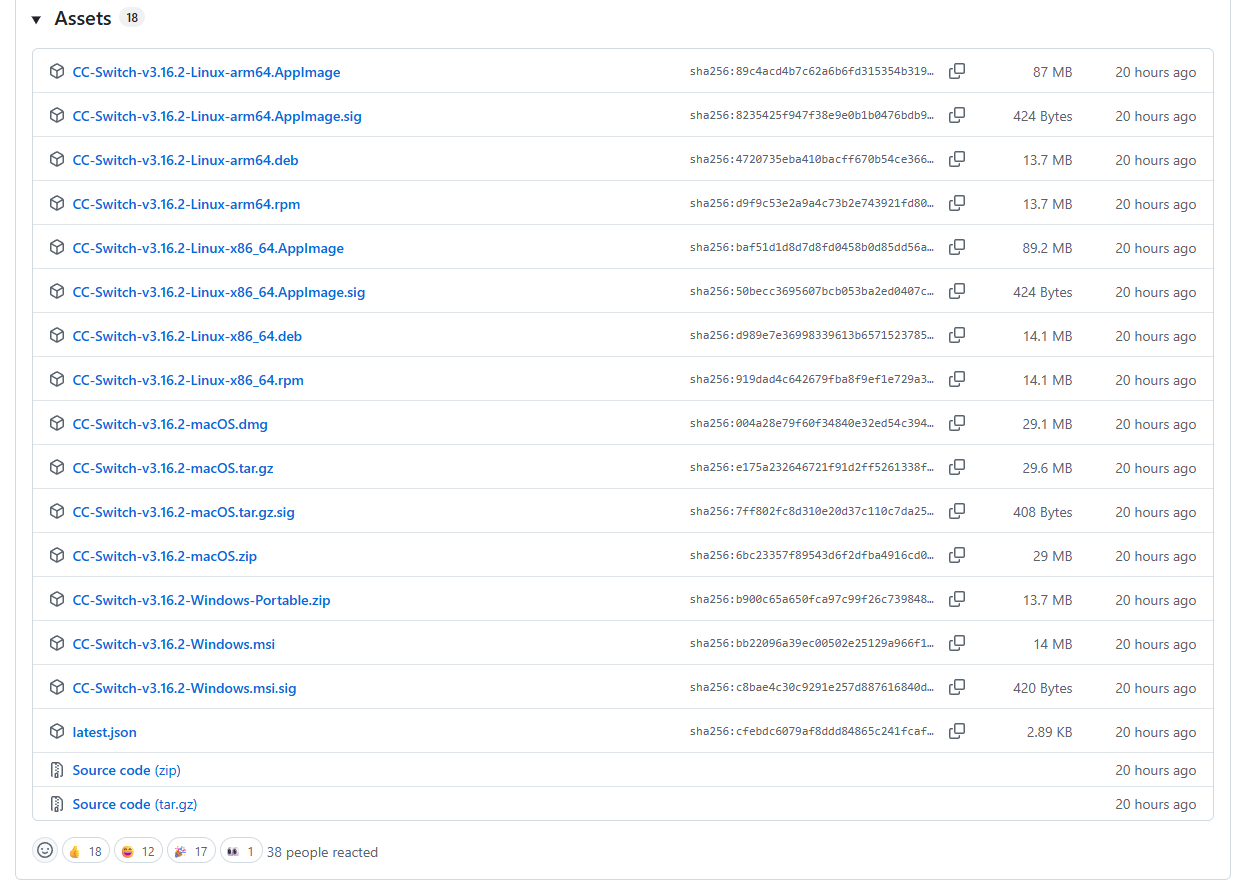Click the 420 Bytes file size
The width and height of the screenshot is (1245, 880).
click(1043, 688)
